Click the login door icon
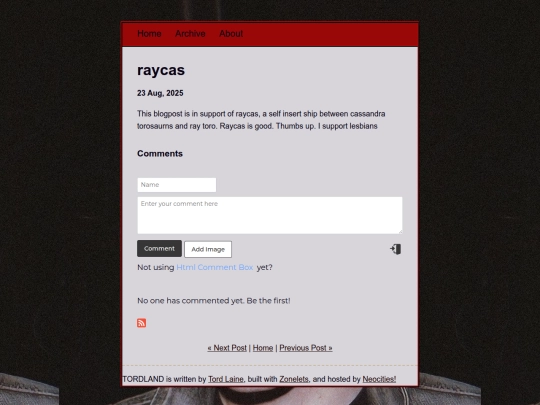540x405 pixels. [396, 249]
